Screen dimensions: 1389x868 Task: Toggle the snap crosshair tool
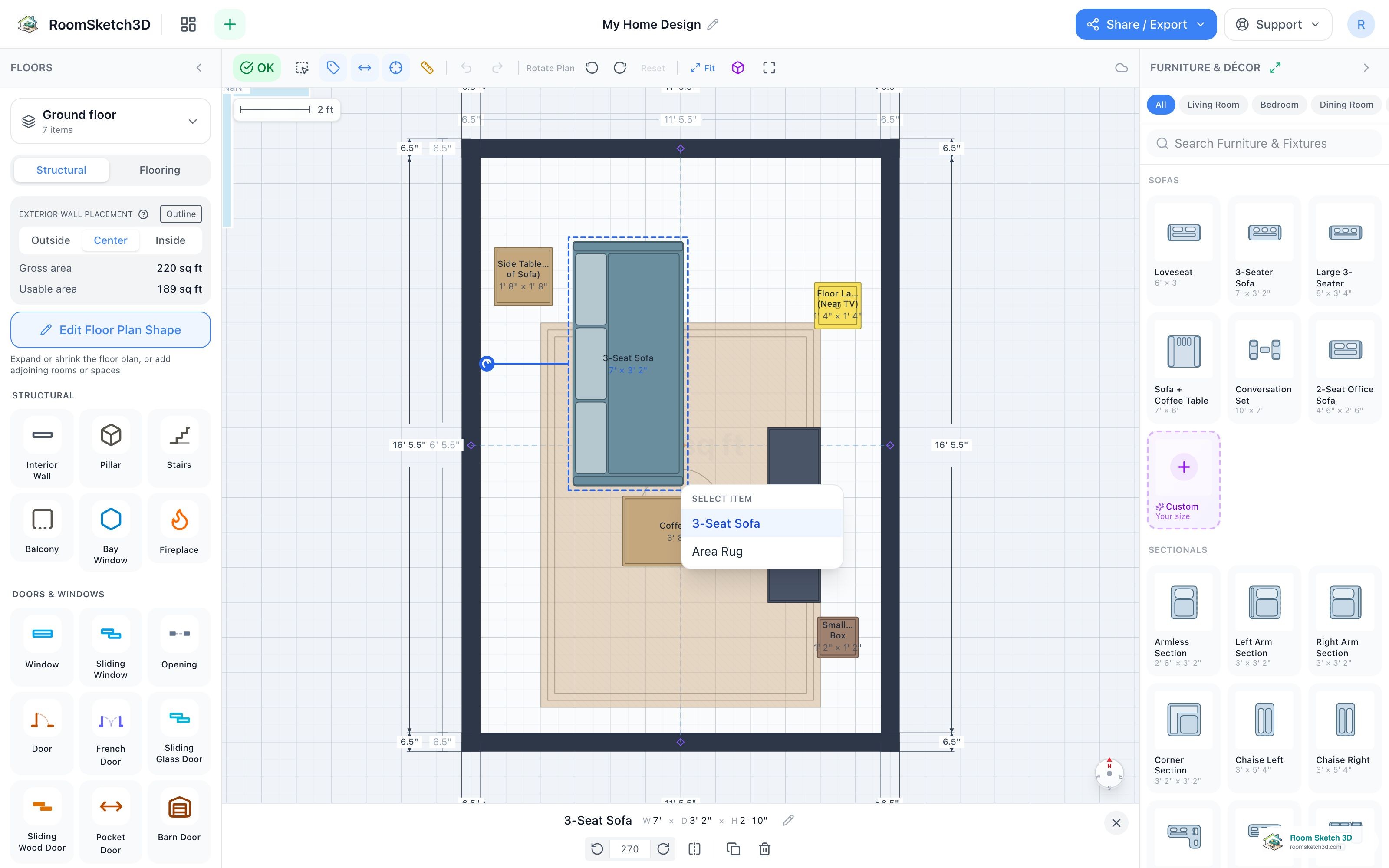(395, 68)
